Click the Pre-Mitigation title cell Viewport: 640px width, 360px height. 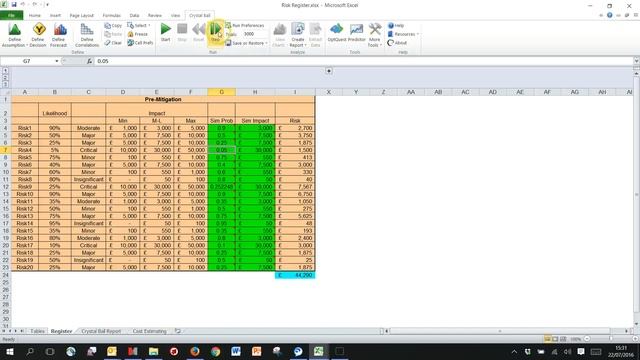click(163, 99)
